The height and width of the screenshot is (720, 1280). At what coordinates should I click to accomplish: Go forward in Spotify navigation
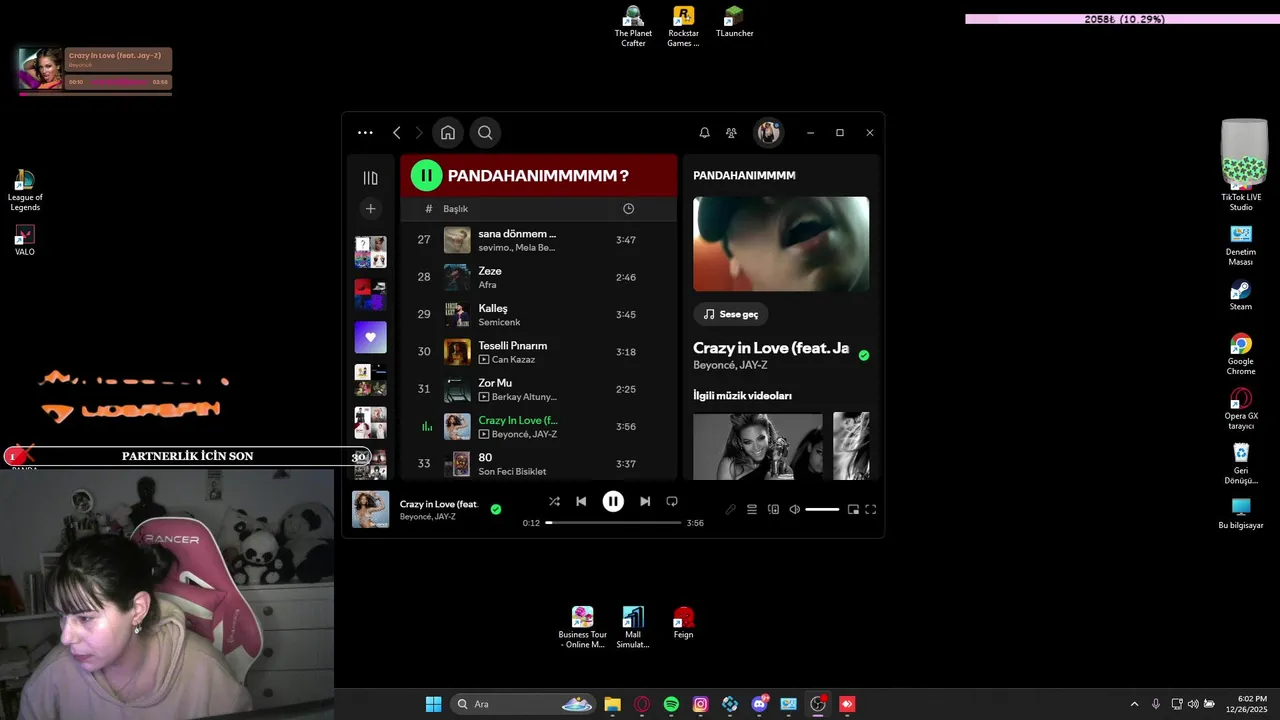pyautogui.click(x=419, y=133)
